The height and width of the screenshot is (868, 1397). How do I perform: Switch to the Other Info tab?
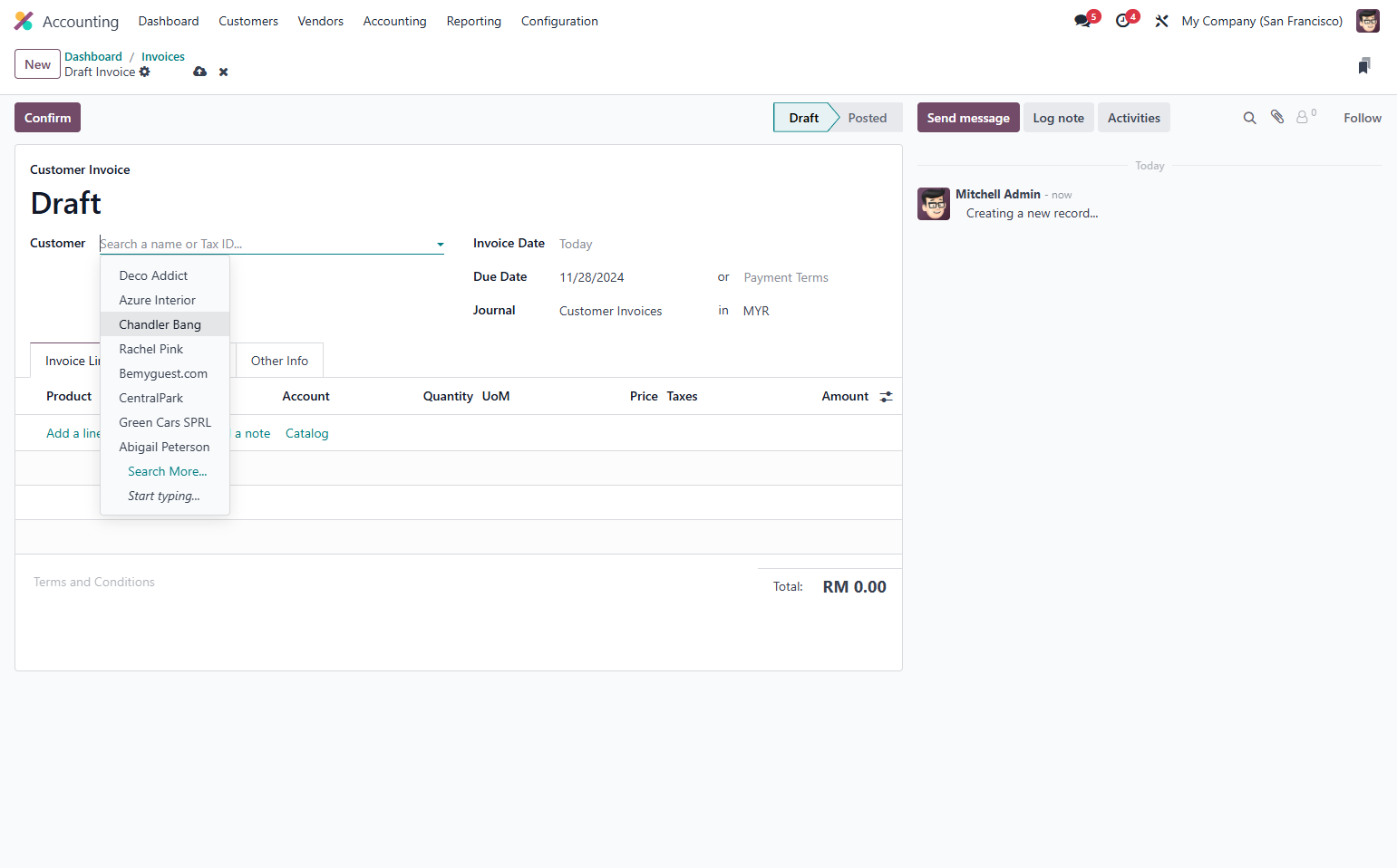point(279,361)
